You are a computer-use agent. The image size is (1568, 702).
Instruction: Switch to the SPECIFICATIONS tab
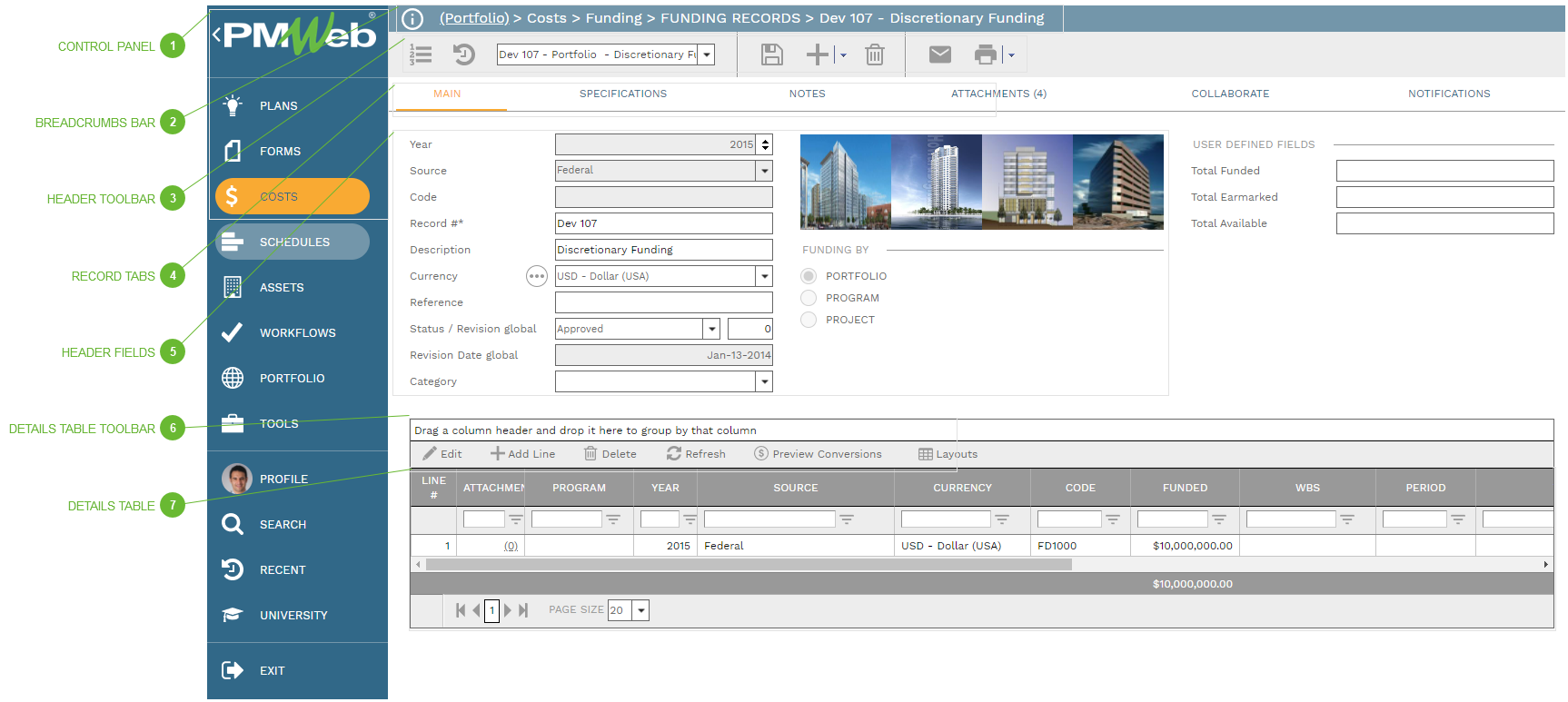[x=622, y=94]
